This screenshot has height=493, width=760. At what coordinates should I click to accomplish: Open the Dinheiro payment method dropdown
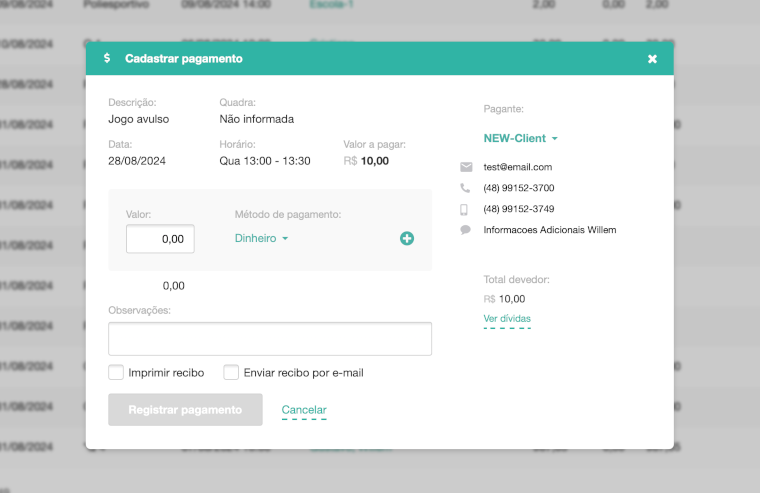coord(261,239)
